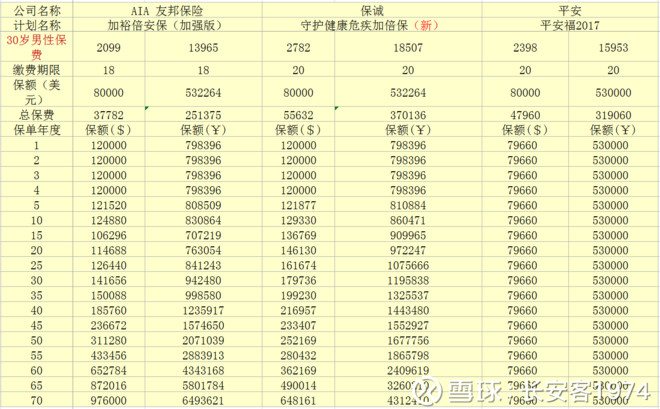Screen dimensions: 660x409
Task: Select the 缴费期限 row label
Action: (x=37, y=69)
